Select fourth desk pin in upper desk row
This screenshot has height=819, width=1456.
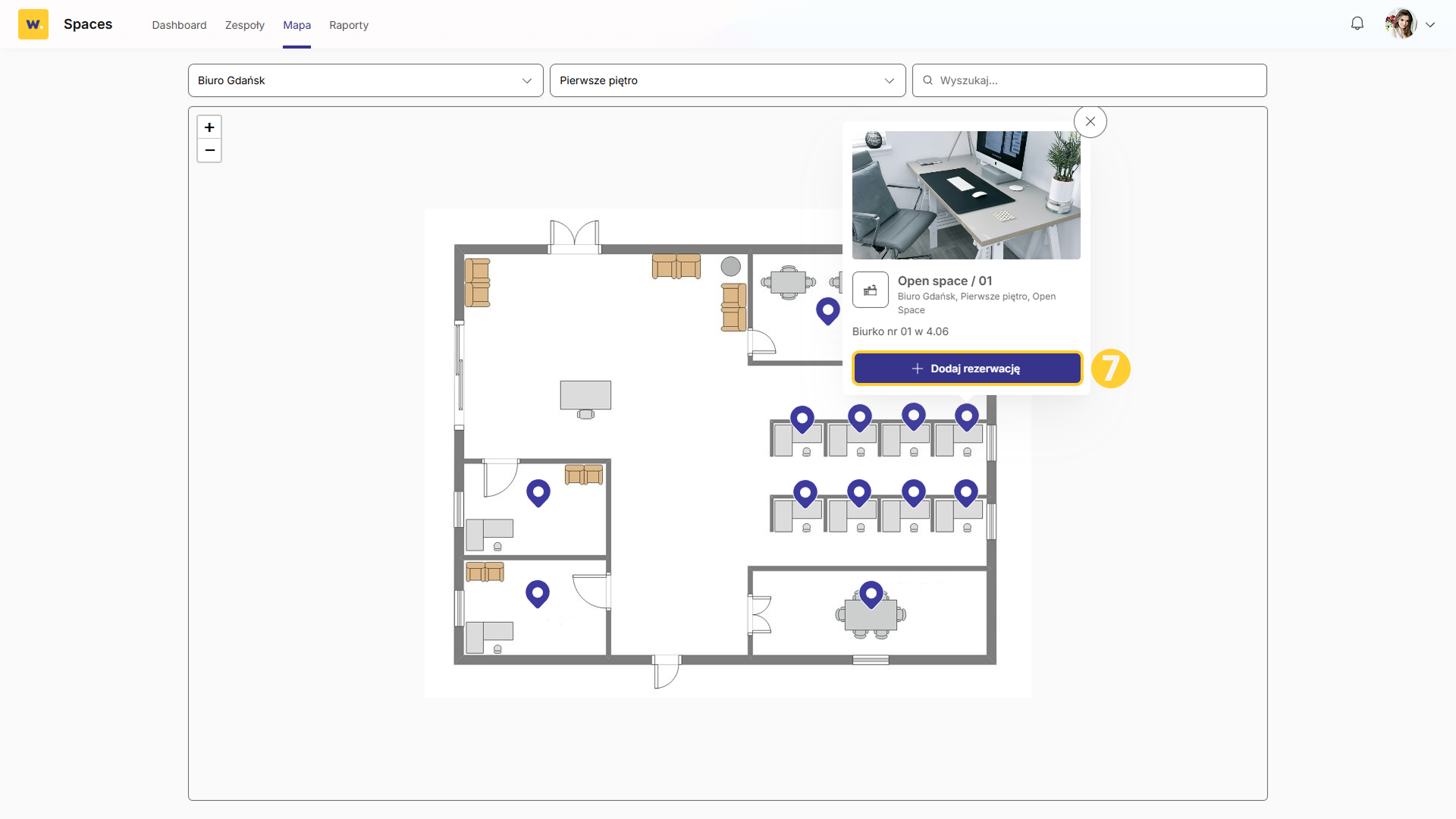coord(967,417)
